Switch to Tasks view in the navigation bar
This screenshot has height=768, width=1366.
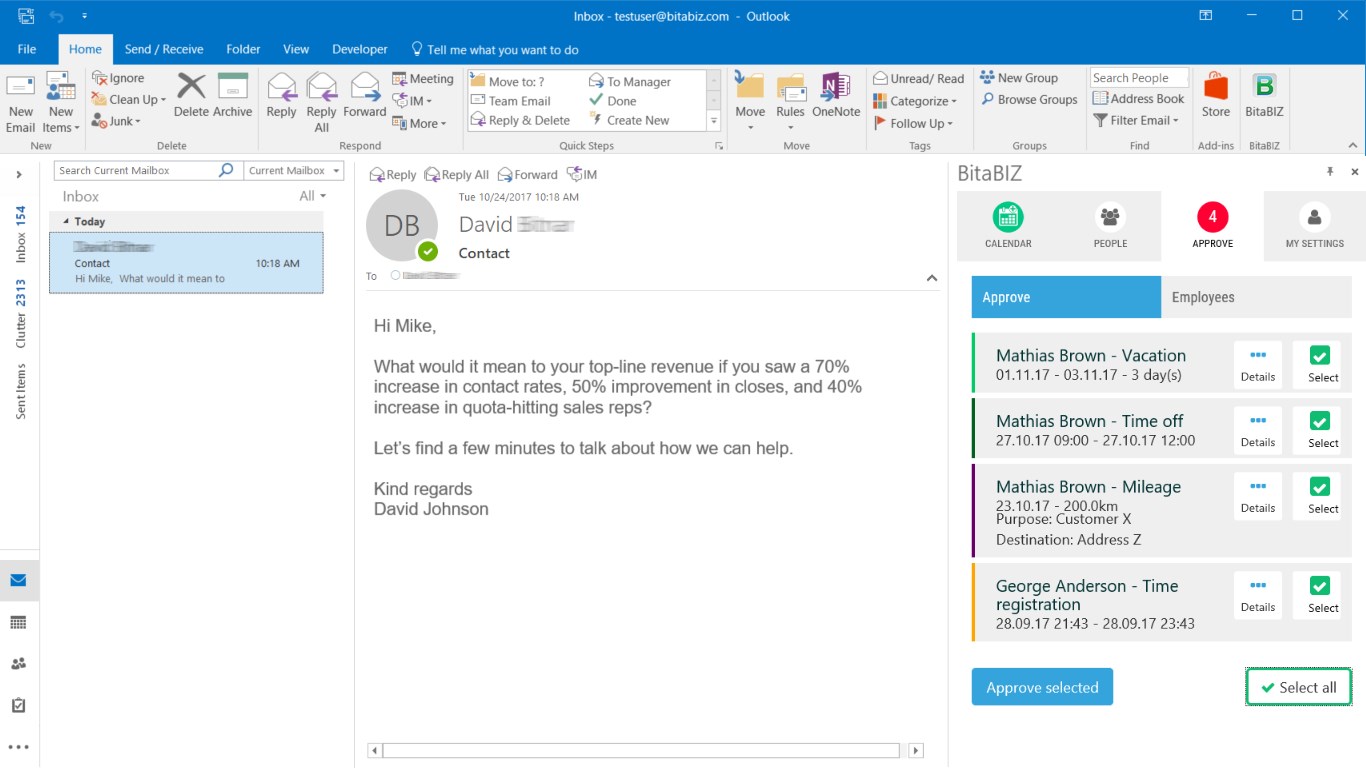point(18,706)
